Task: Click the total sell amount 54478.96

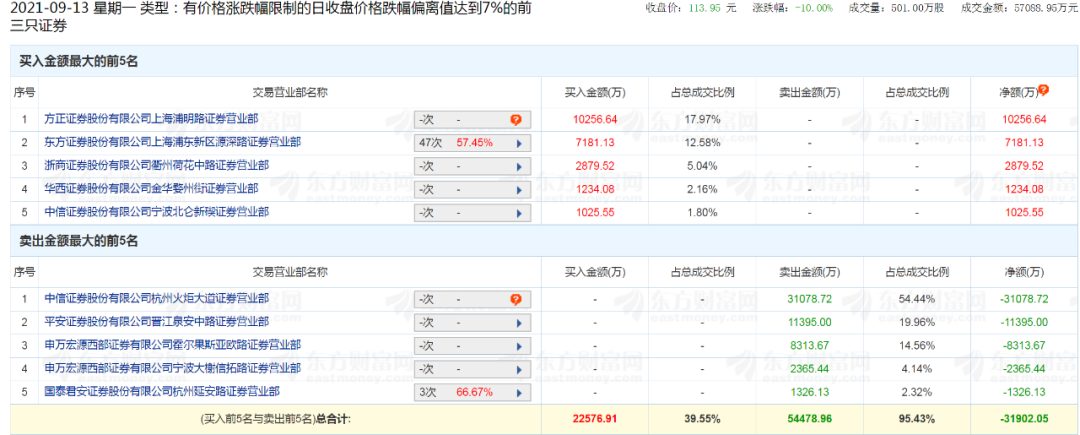Action: click(x=809, y=418)
